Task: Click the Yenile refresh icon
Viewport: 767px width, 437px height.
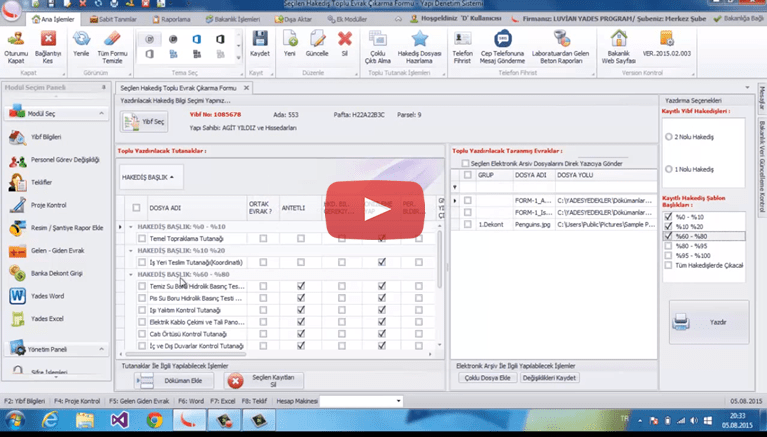Action: [x=81, y=45]
